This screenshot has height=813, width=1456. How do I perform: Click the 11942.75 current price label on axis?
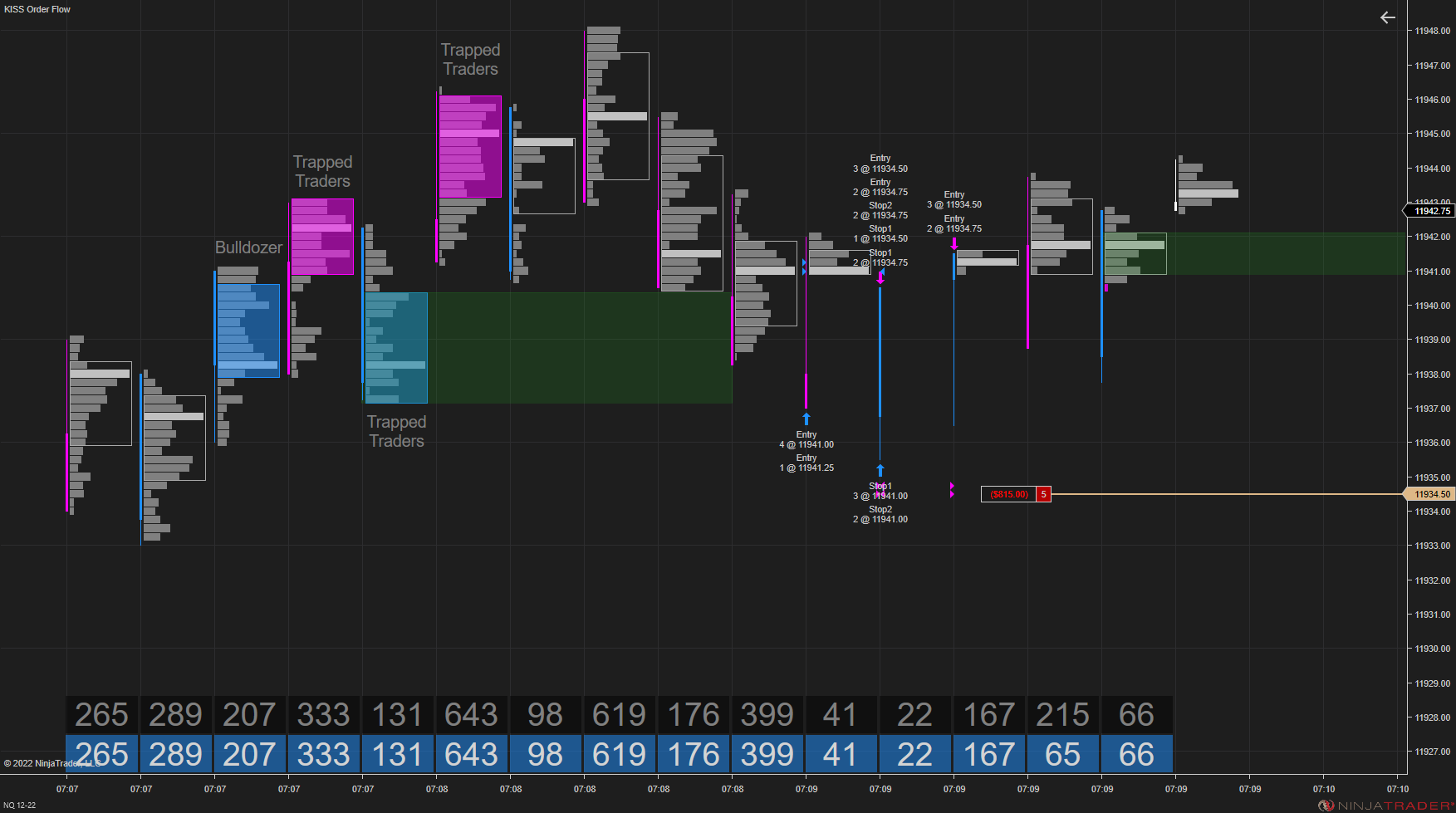(x=1429, y=211)
